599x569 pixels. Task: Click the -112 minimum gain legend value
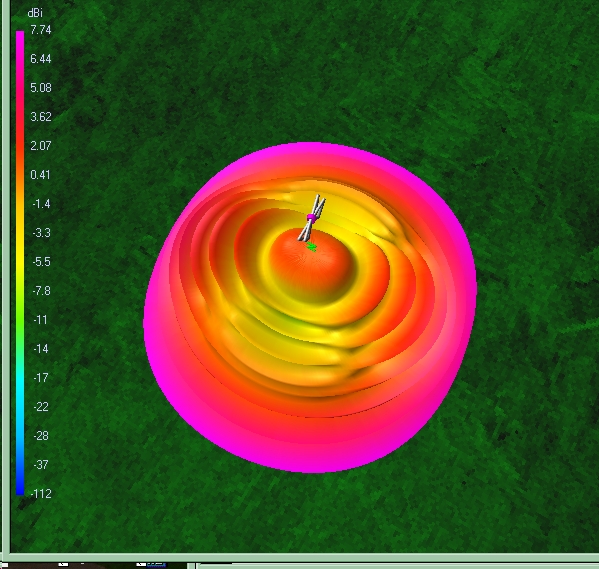(x=40, y=494)
